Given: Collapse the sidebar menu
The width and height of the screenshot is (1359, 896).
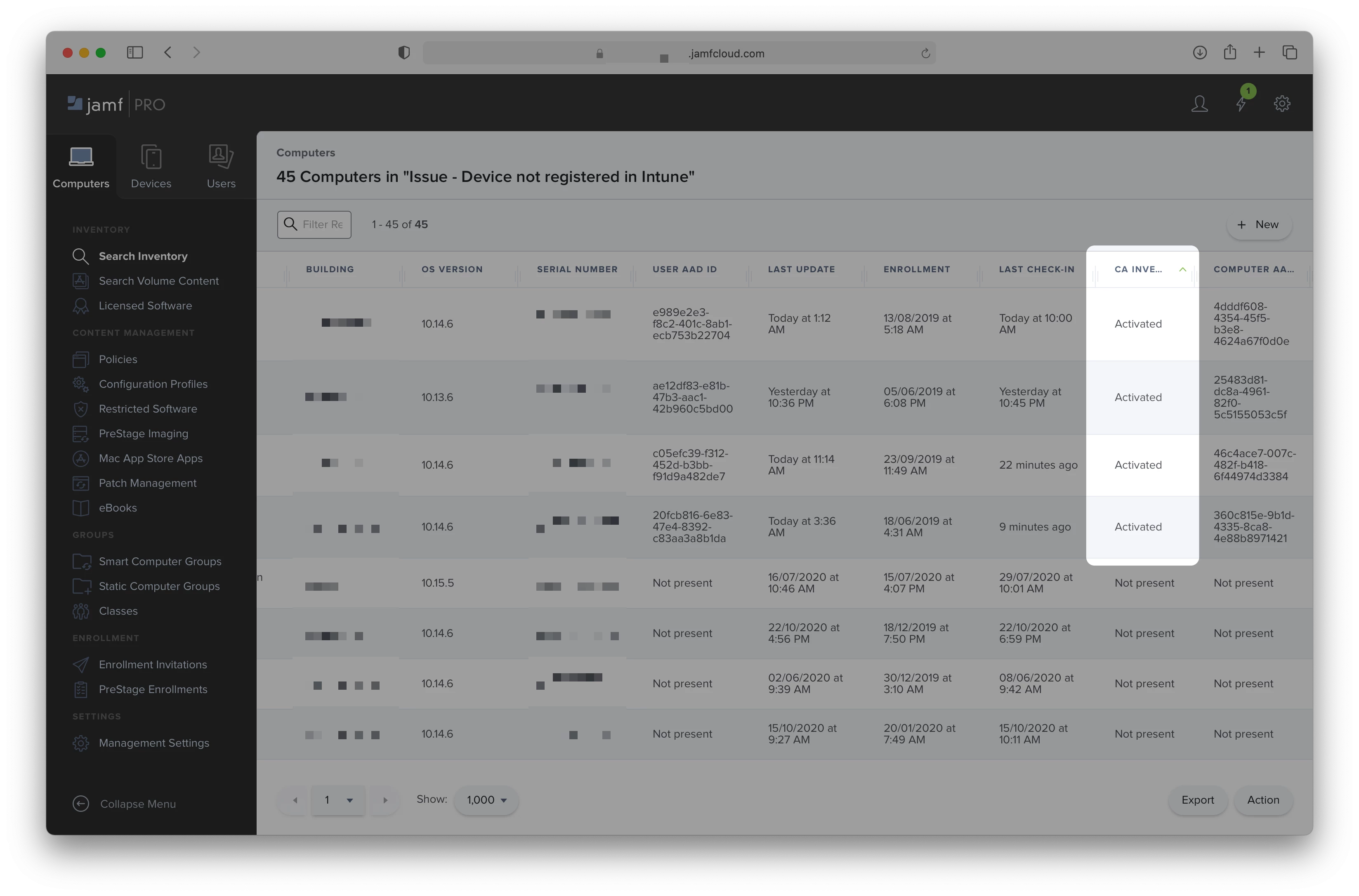Looking at the screenshot, I should pos(125,804).
